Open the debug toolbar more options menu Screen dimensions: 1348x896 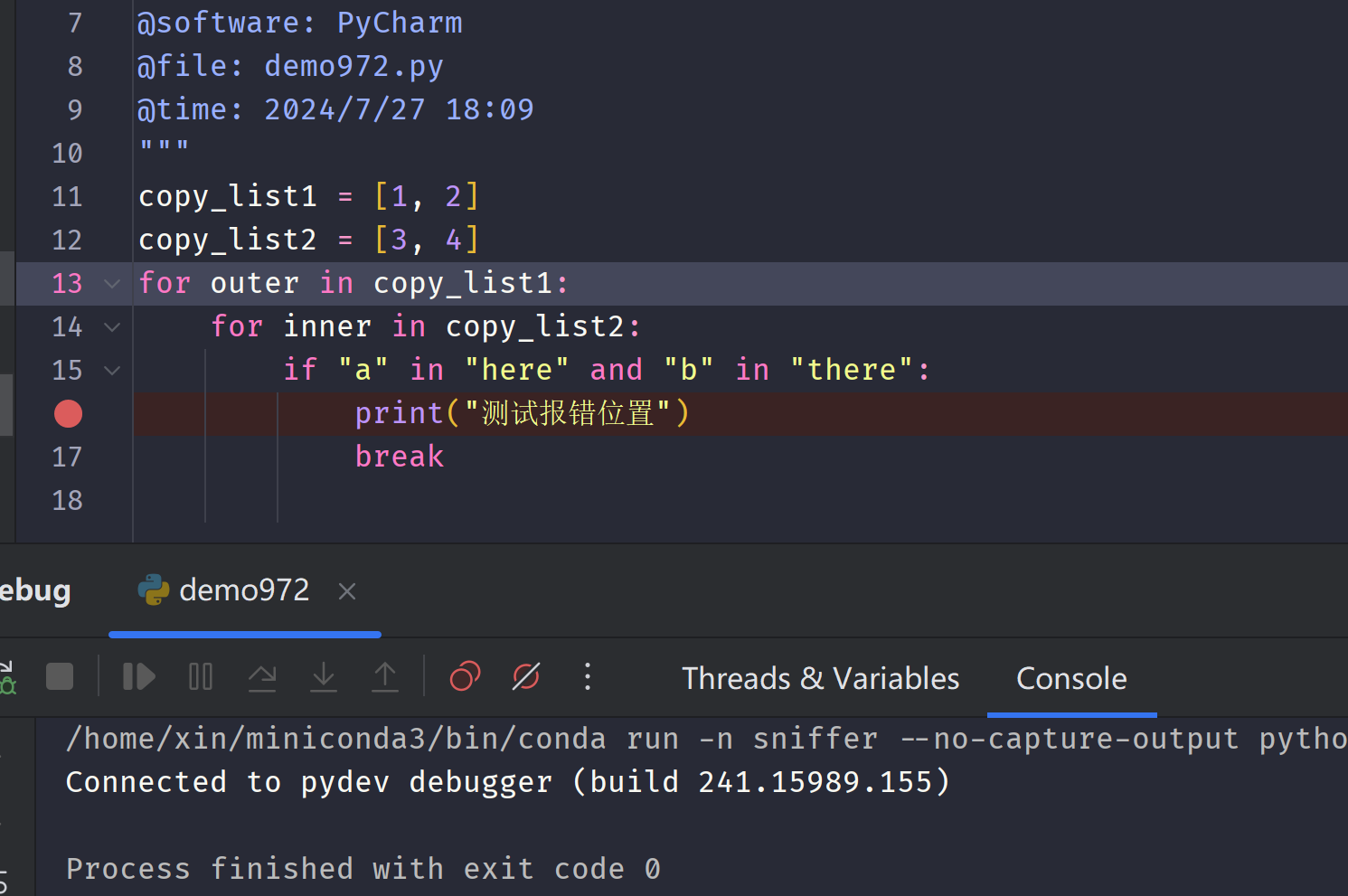(x=588, y=676)
